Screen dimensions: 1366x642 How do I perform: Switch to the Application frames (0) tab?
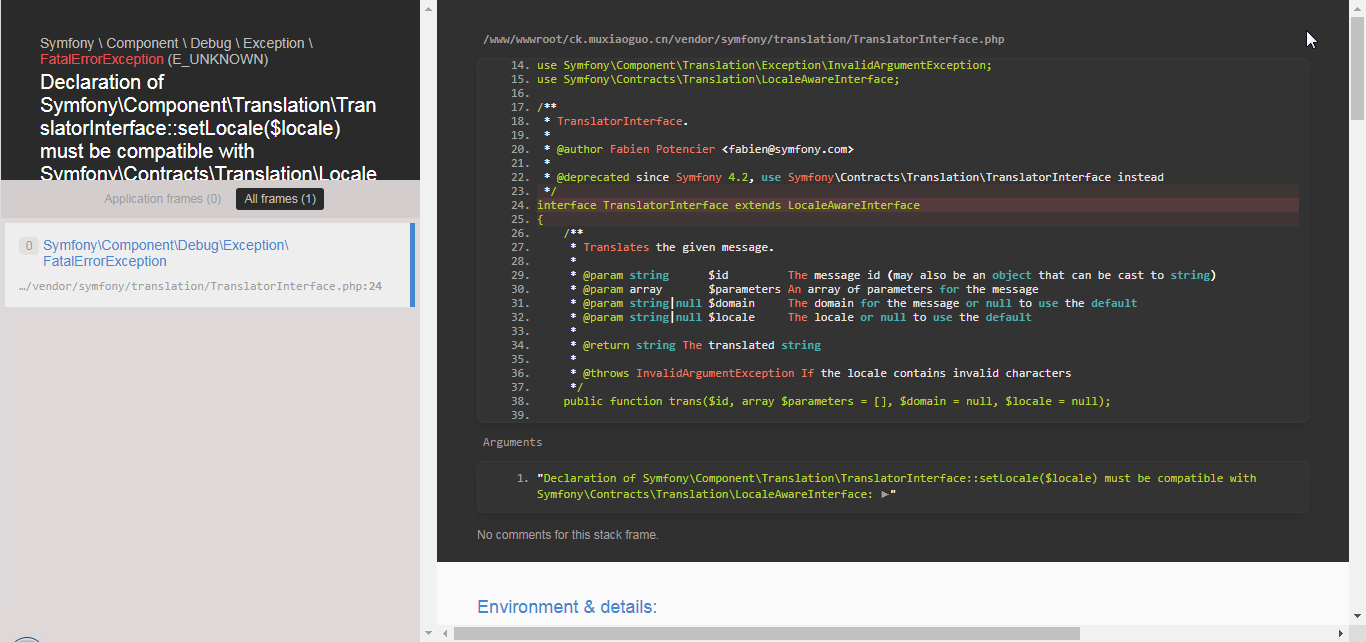(x=163, y=199)
